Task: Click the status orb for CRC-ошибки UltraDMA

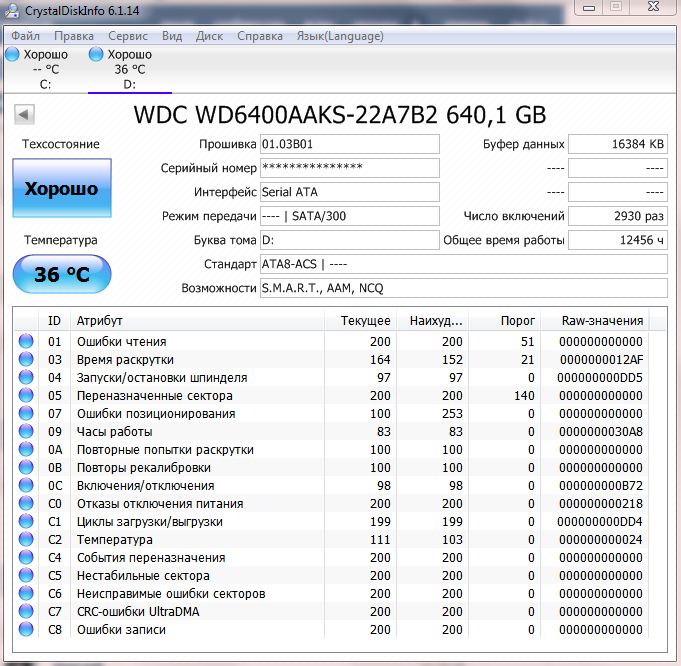Action: point(26,611)
